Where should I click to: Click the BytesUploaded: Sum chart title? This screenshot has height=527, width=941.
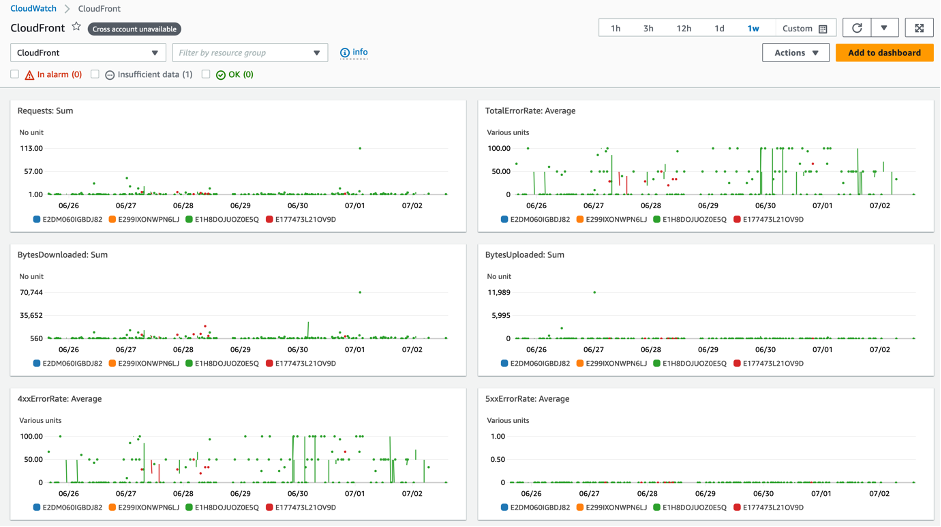pyautogui.click(x=525, y=255)
